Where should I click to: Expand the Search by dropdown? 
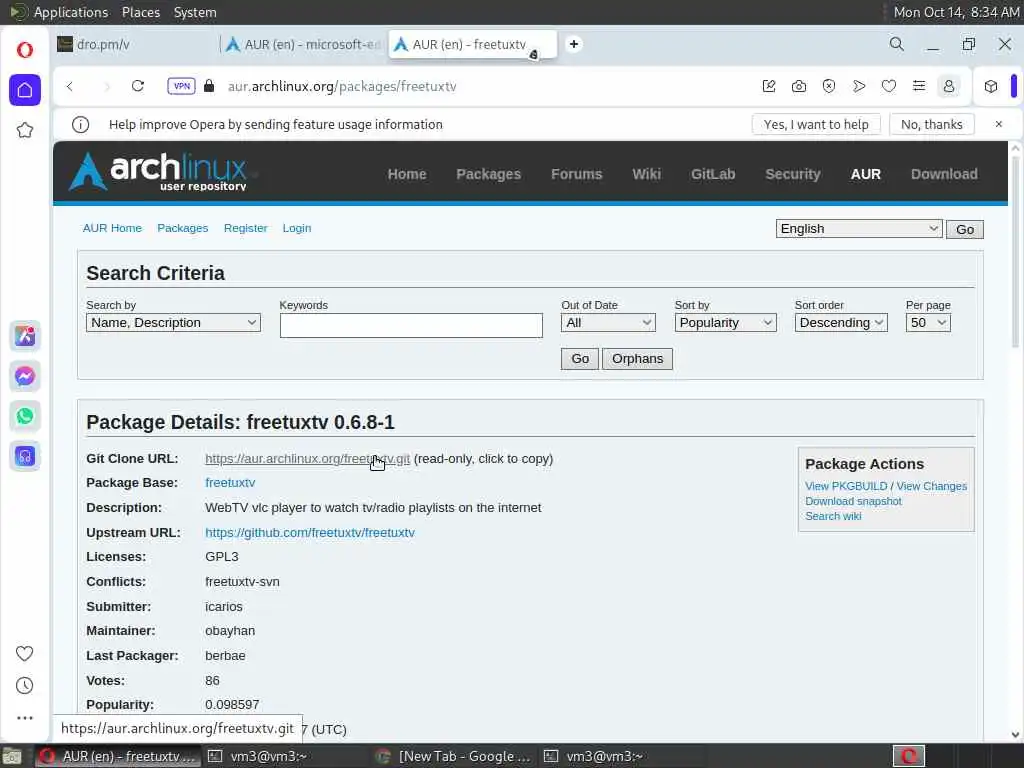(x=173, y=323)
